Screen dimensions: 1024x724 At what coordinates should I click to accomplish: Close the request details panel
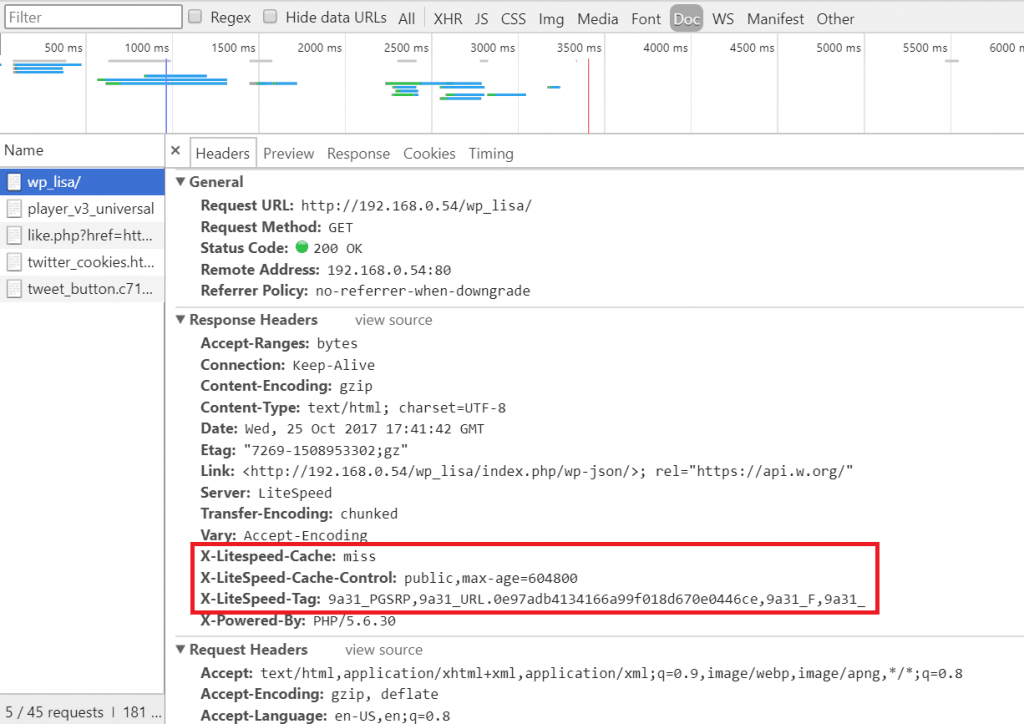175,151
